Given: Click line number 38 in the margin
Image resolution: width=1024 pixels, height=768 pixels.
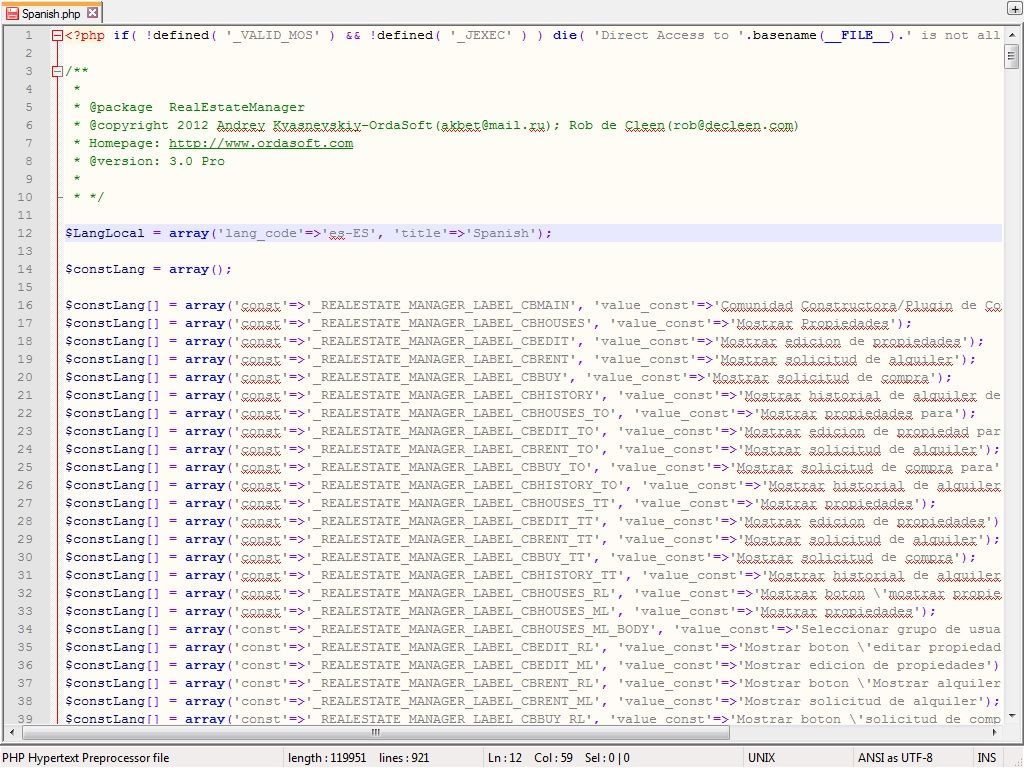Looking at the screenshot, I should point(25,701).
